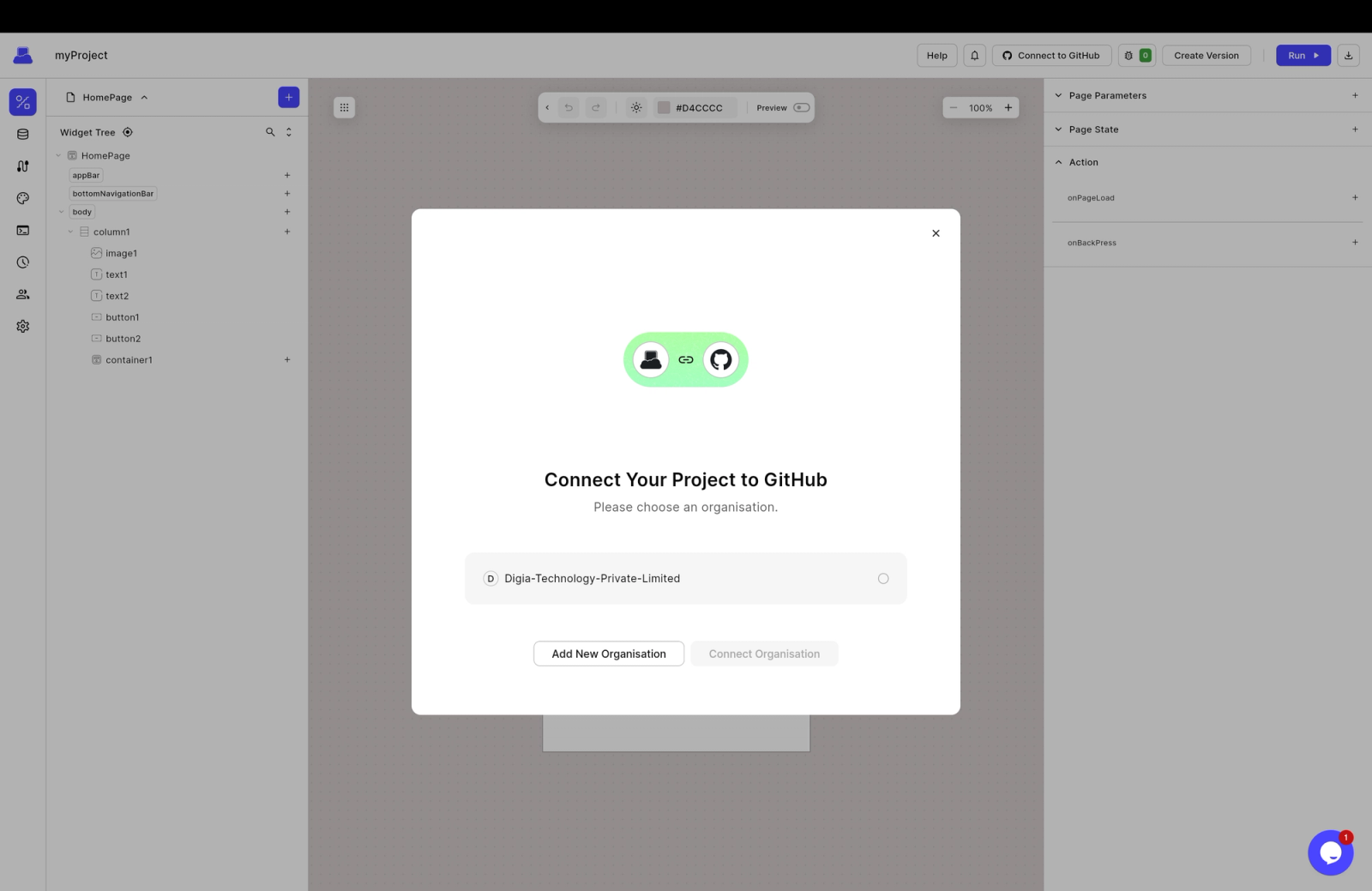Search the widget tree
This screenshot has width=1372, height=891.
(270, 132)
